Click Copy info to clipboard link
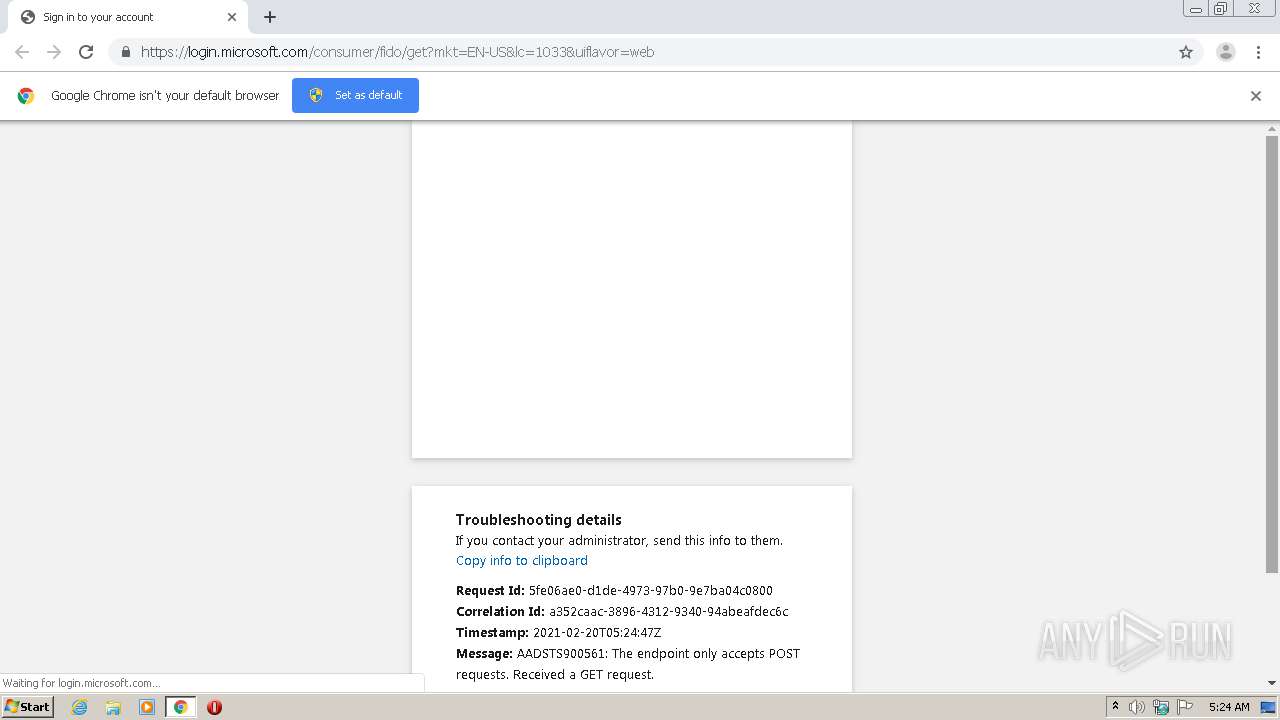 click(x=522, y=561)
